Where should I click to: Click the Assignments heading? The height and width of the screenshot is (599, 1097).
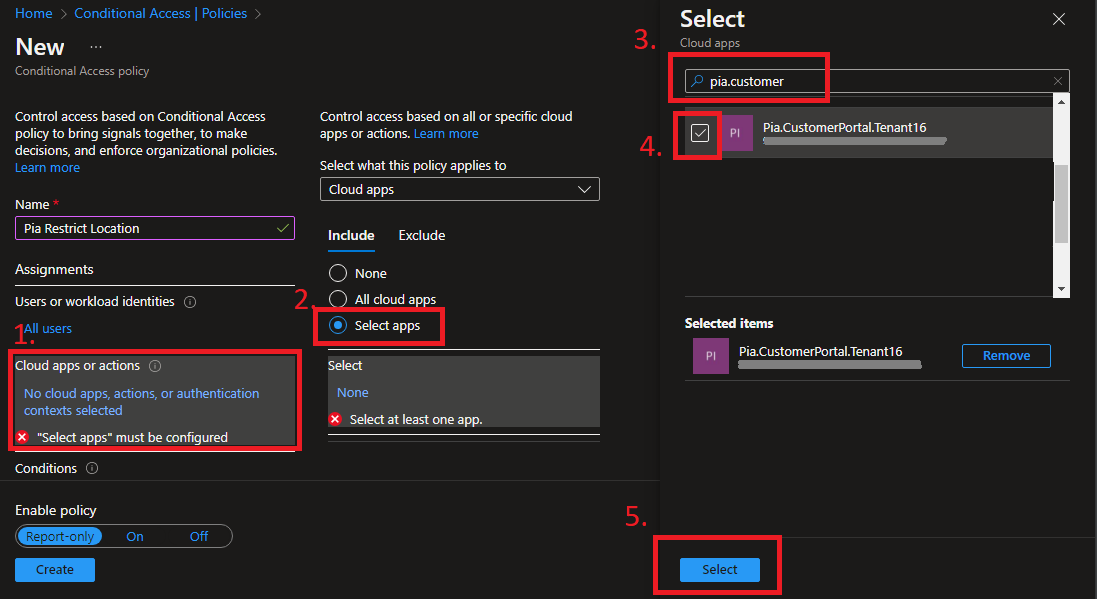[x=55, y=269]
